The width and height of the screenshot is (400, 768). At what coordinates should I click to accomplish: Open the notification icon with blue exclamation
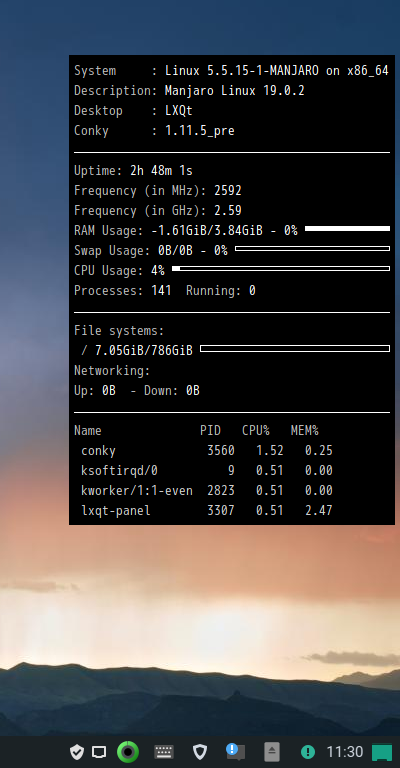pos(235,751)
